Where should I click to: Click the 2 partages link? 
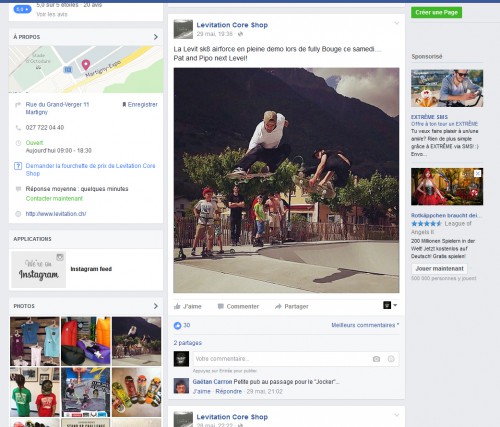[188, 343]
